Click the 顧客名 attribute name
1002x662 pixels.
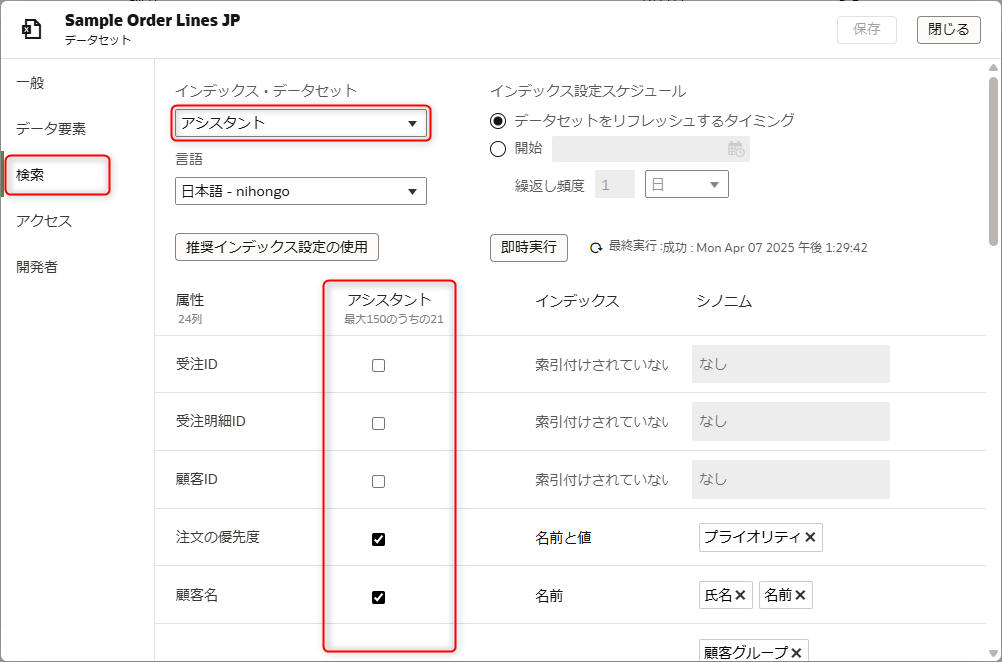(x=197, y=595)
